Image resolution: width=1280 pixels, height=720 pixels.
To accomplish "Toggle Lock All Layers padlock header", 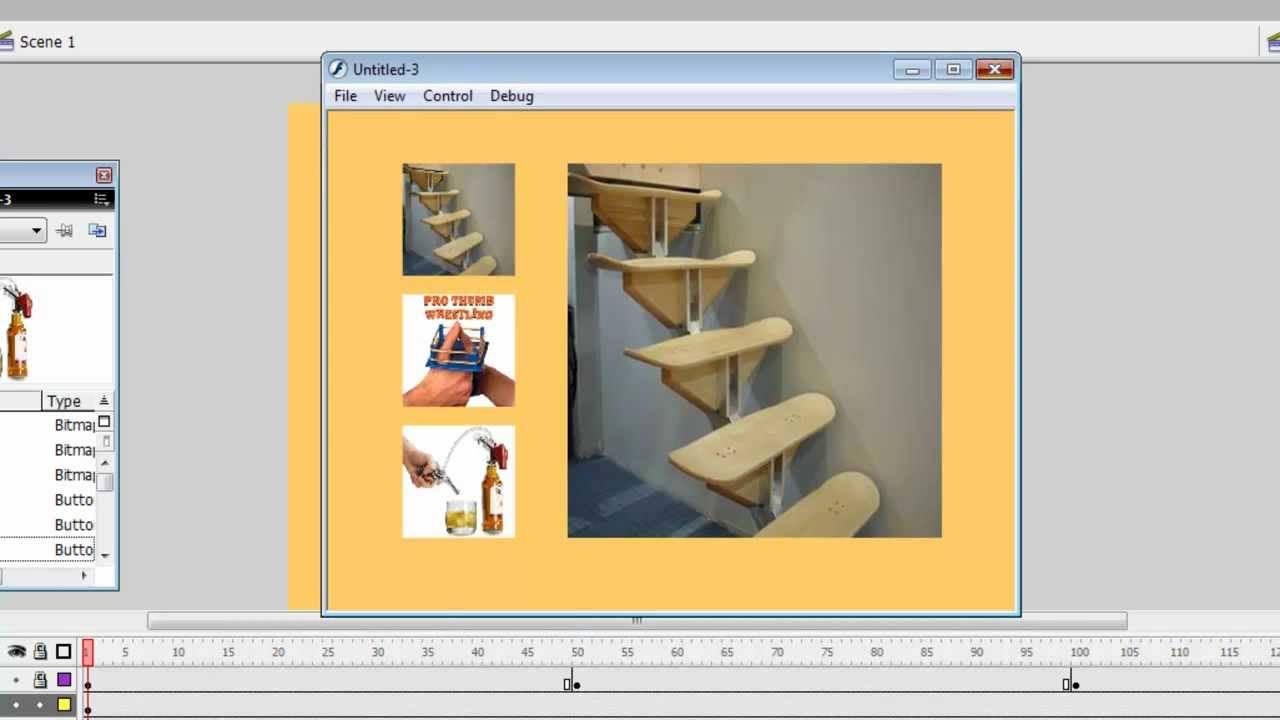I will point(40,652).
